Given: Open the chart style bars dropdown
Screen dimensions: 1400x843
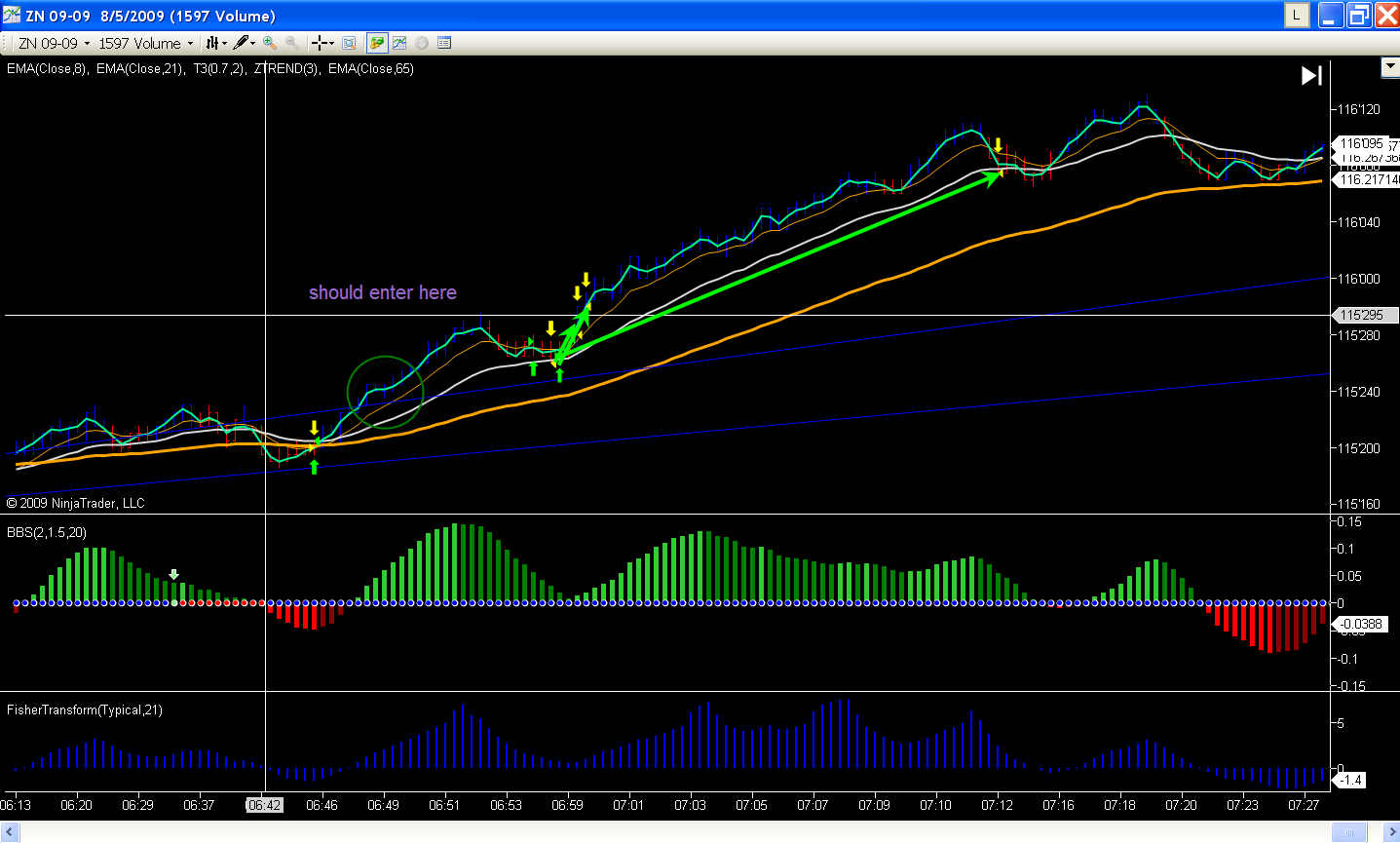Looking at the screenshot, I should [x=215, y=43].
